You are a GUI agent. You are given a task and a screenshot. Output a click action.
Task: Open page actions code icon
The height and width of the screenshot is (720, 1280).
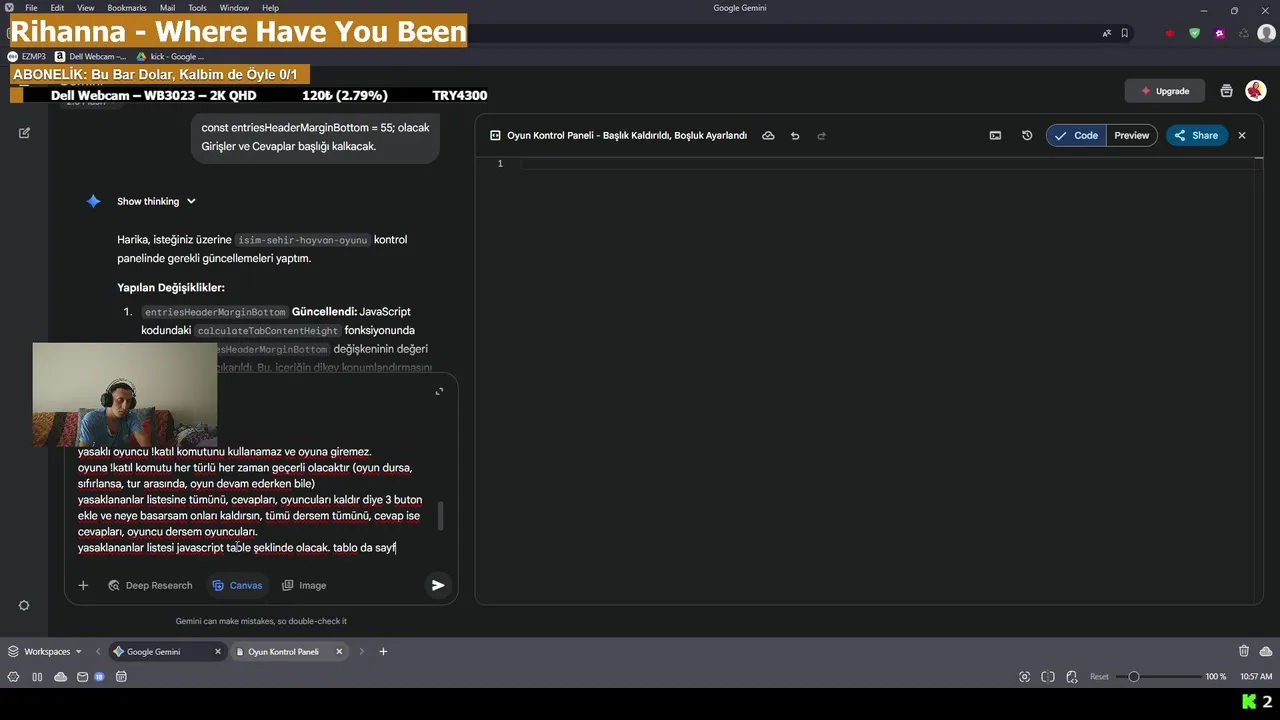coord(1071,676)
